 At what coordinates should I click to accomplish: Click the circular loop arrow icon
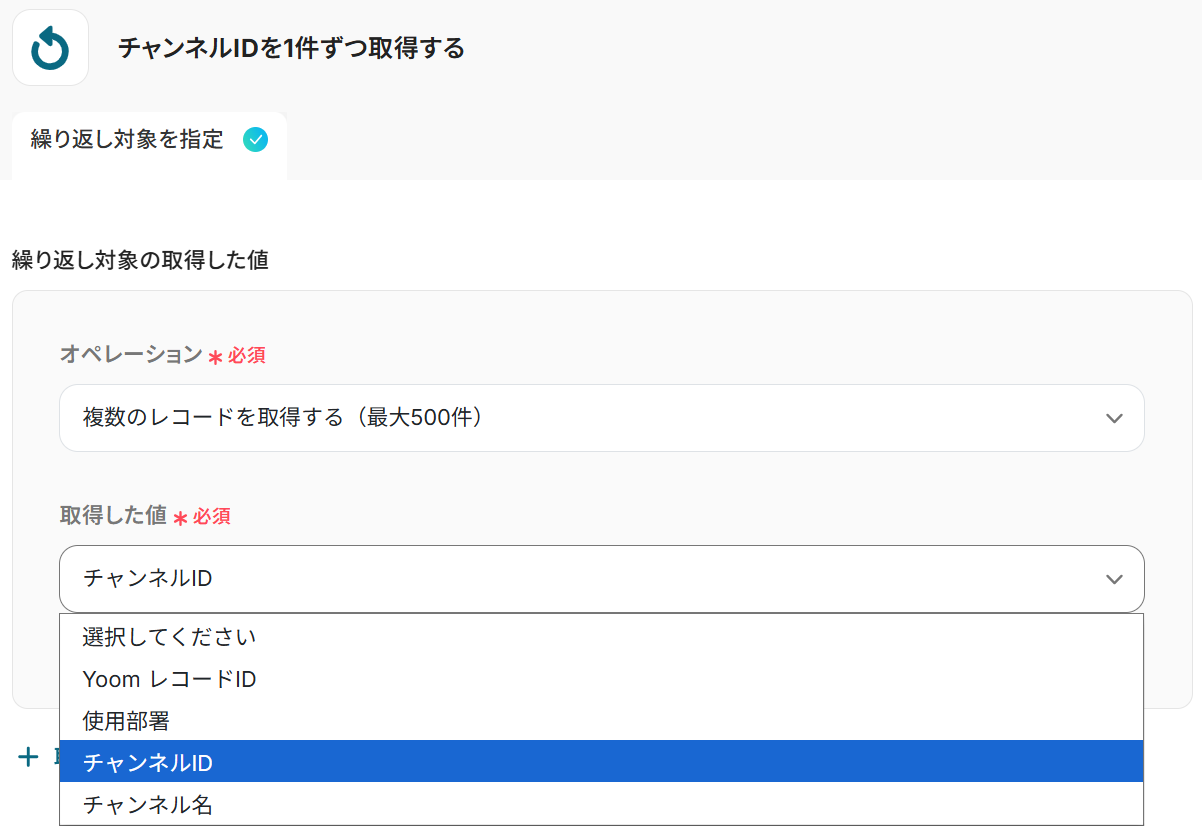50,48
